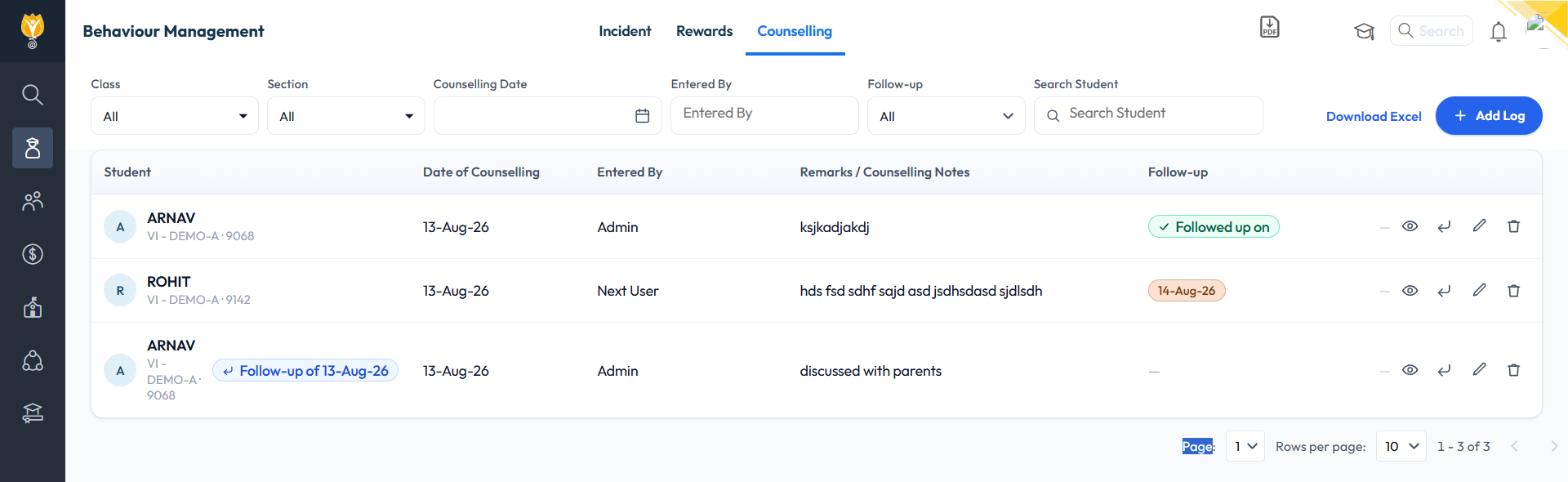This screenshot has height=482, width=1568.
Task: Expand the Class filter dropdown
Action: tap(175, 116)
